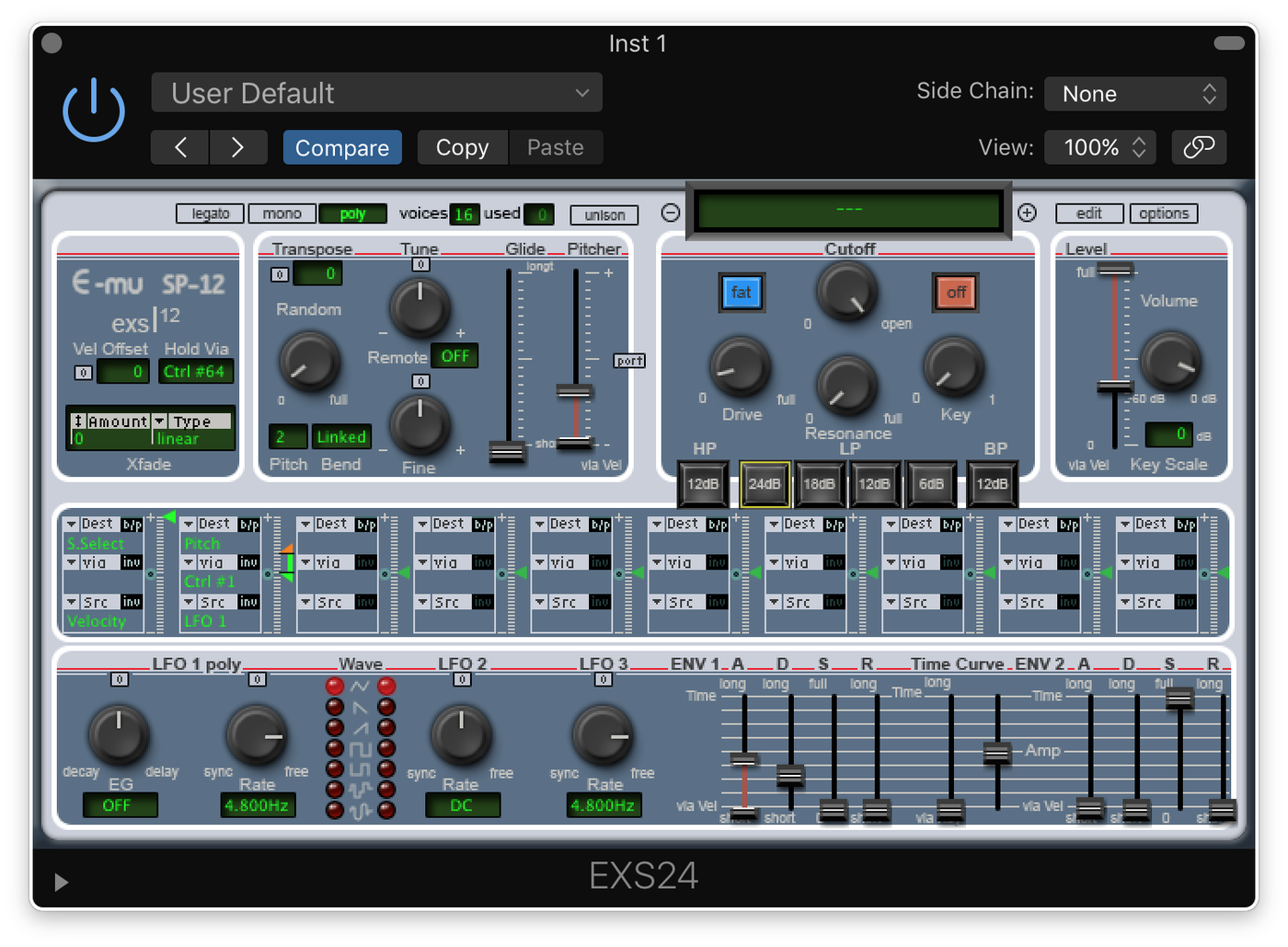Click the Paste button
This screenshot has height=947, width=1288.
coord(556,147)
